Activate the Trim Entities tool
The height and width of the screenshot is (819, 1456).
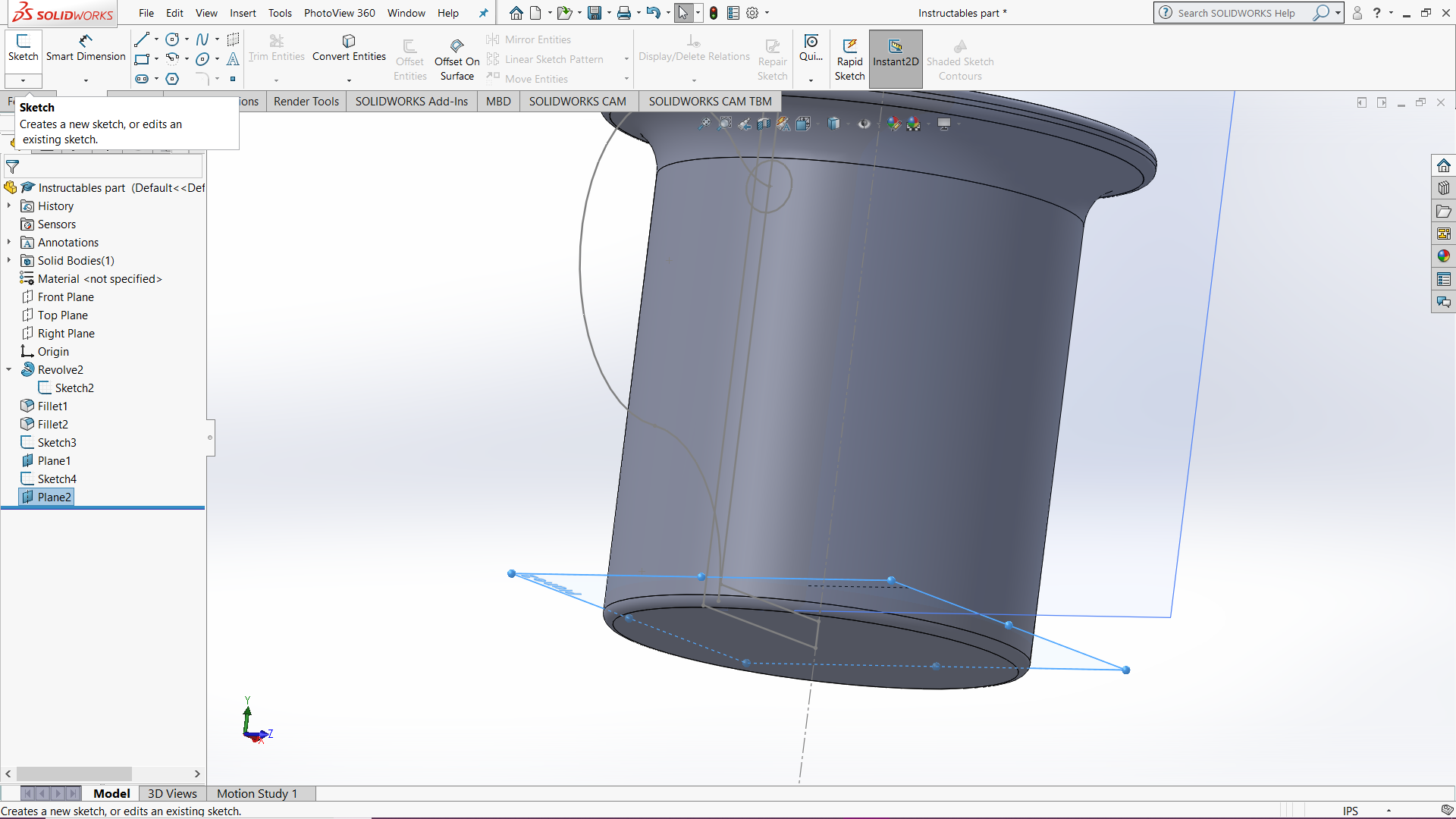point(276,48)
